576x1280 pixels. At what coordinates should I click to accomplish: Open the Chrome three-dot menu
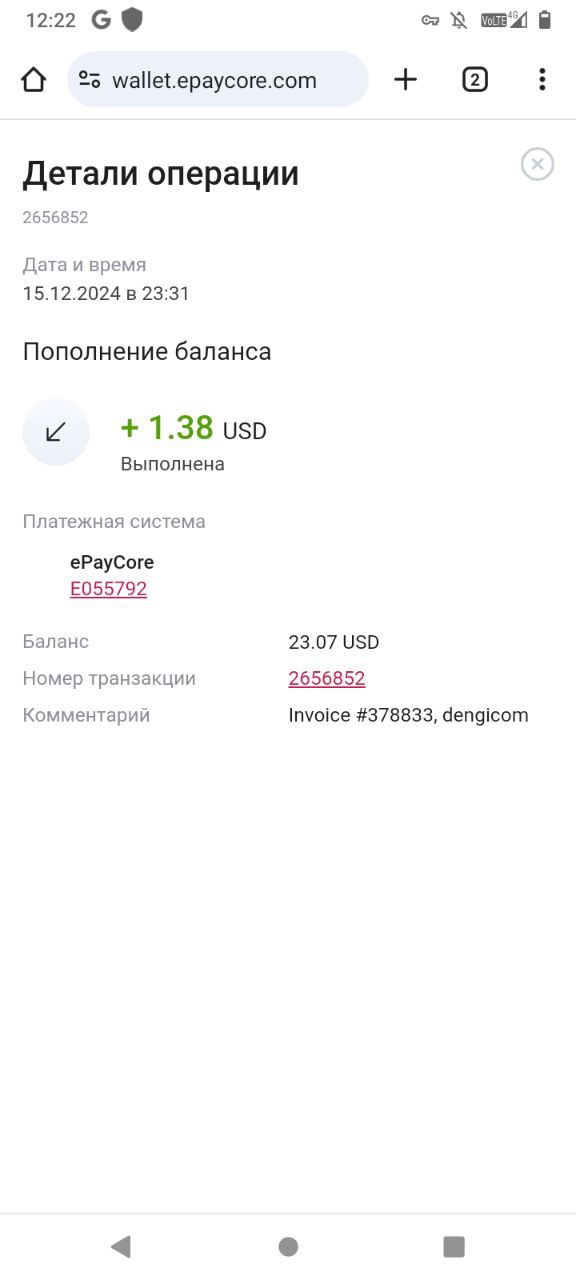[542, 80]
